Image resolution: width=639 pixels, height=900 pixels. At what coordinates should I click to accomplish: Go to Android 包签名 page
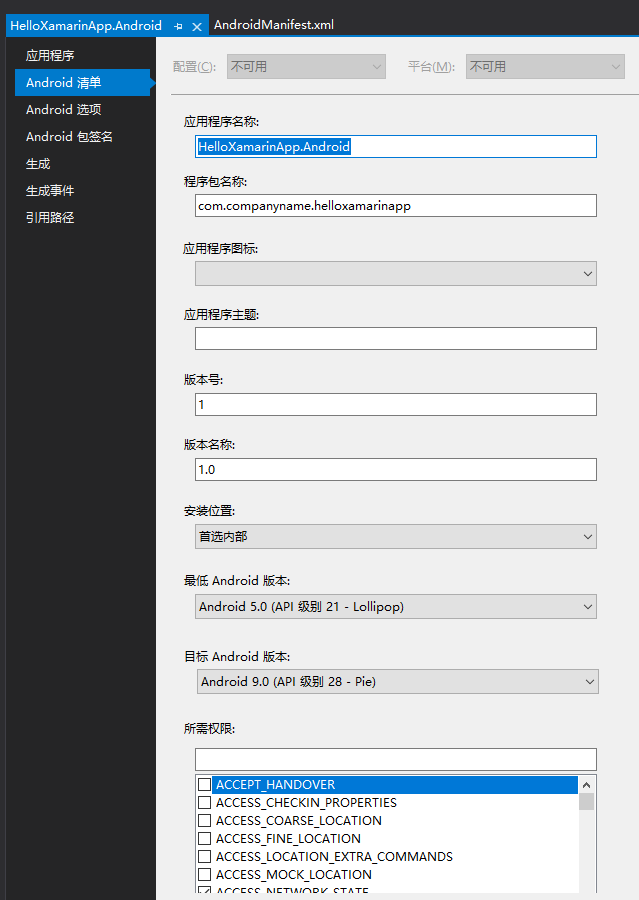pyautogui.click(x=69, y=137)
